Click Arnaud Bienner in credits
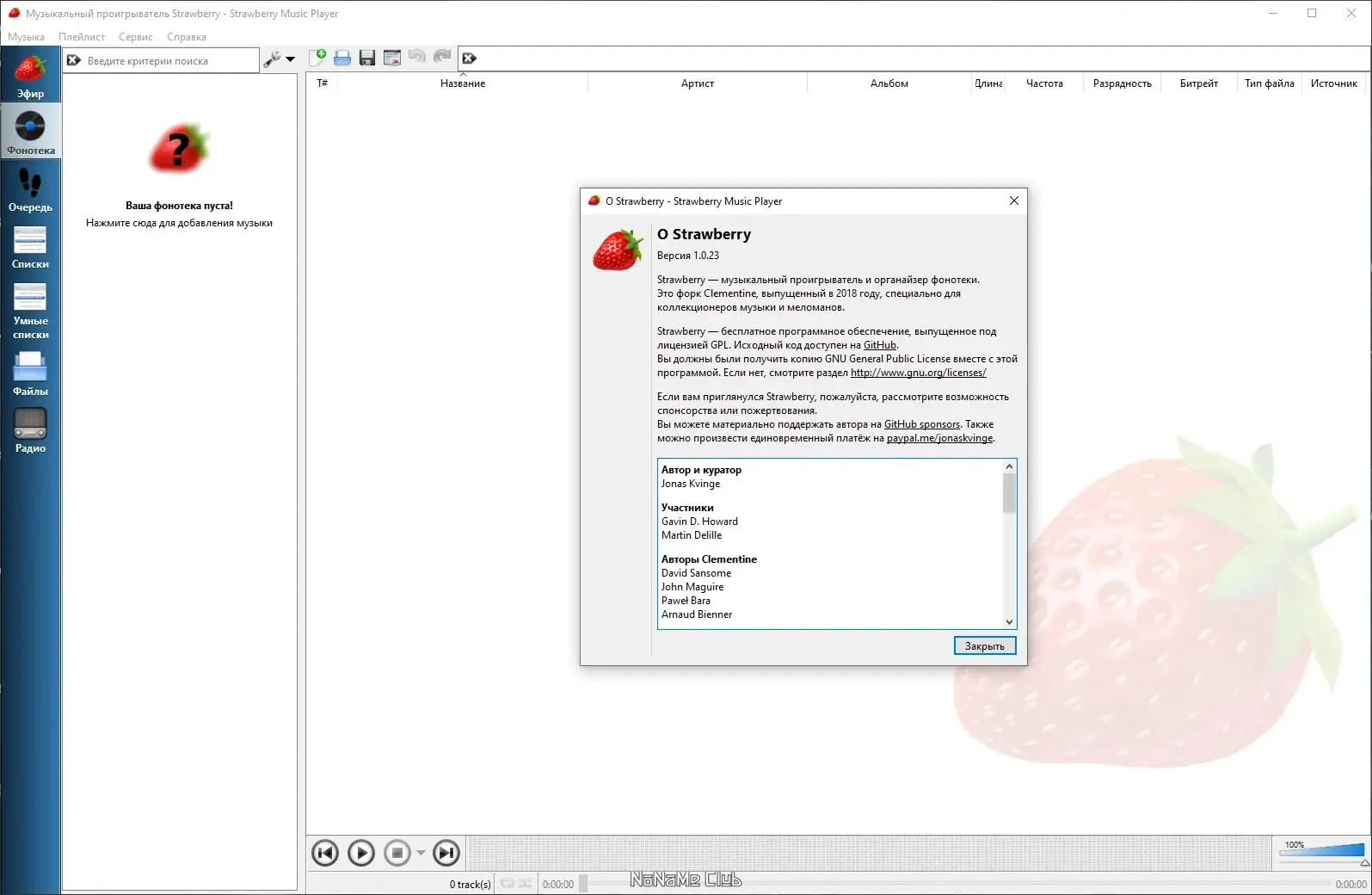The height and width of the screenshot is (895, 1372). point(697,614)
